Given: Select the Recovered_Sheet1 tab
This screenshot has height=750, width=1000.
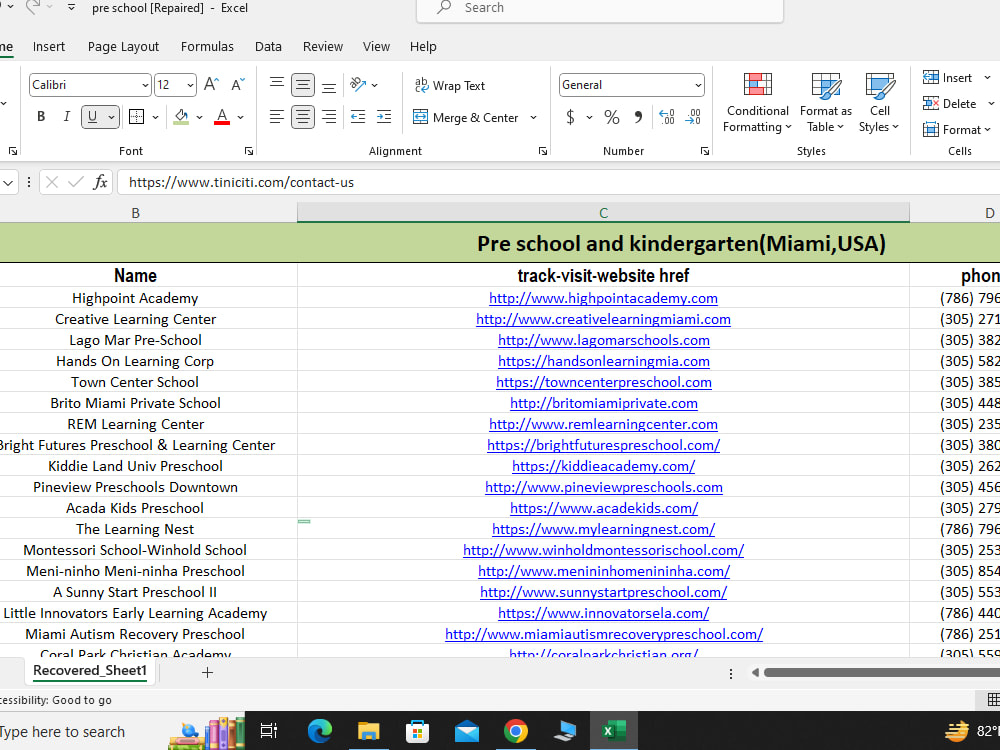Looking at the screenshot, I should (x=90, y=671).
